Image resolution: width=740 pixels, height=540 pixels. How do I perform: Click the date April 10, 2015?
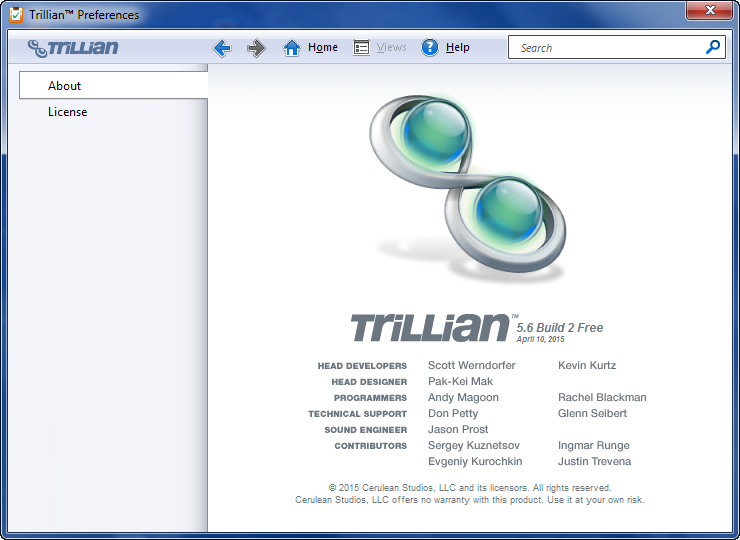point(540,339)
